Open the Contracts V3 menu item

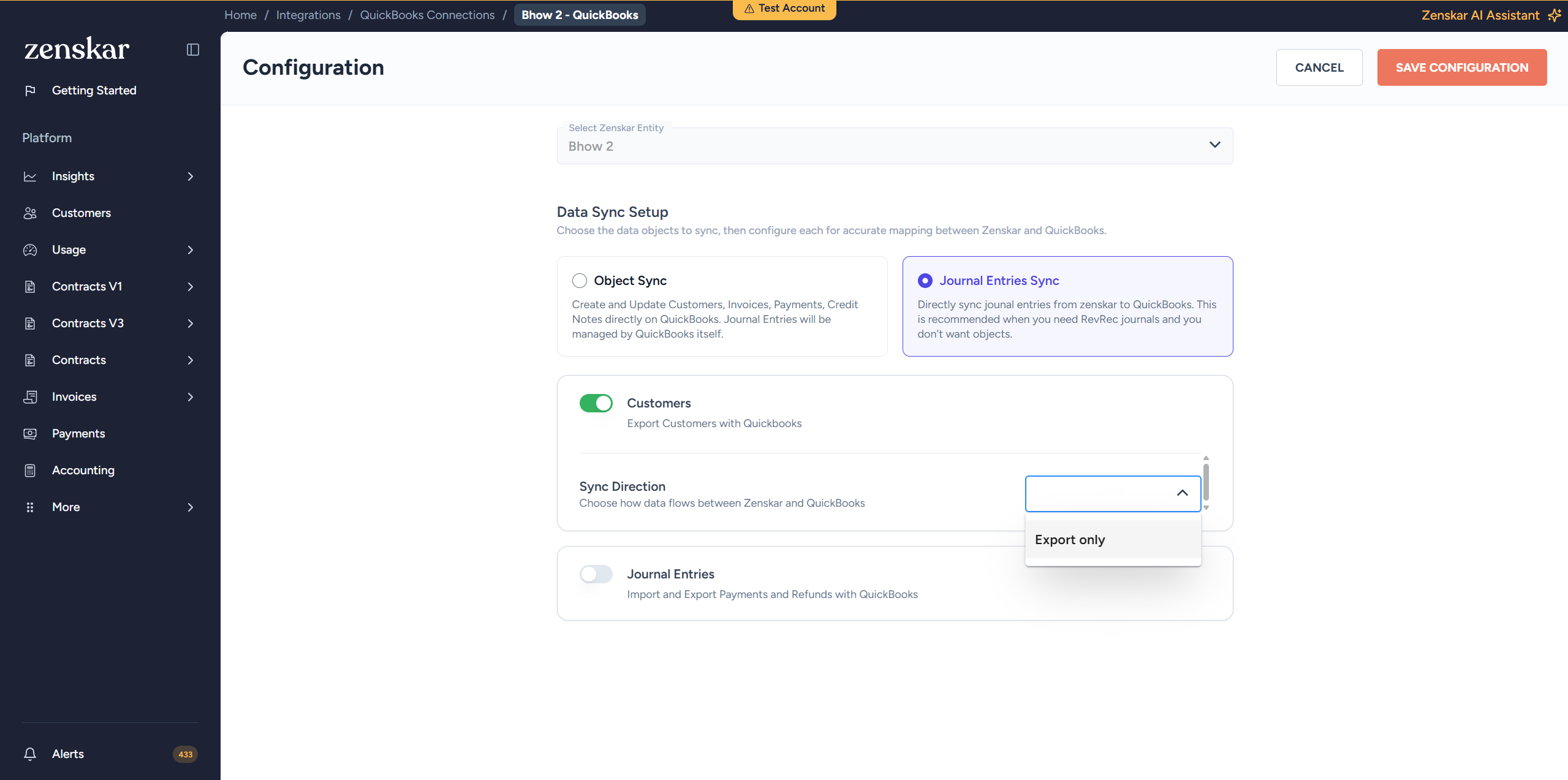point(88,324)
